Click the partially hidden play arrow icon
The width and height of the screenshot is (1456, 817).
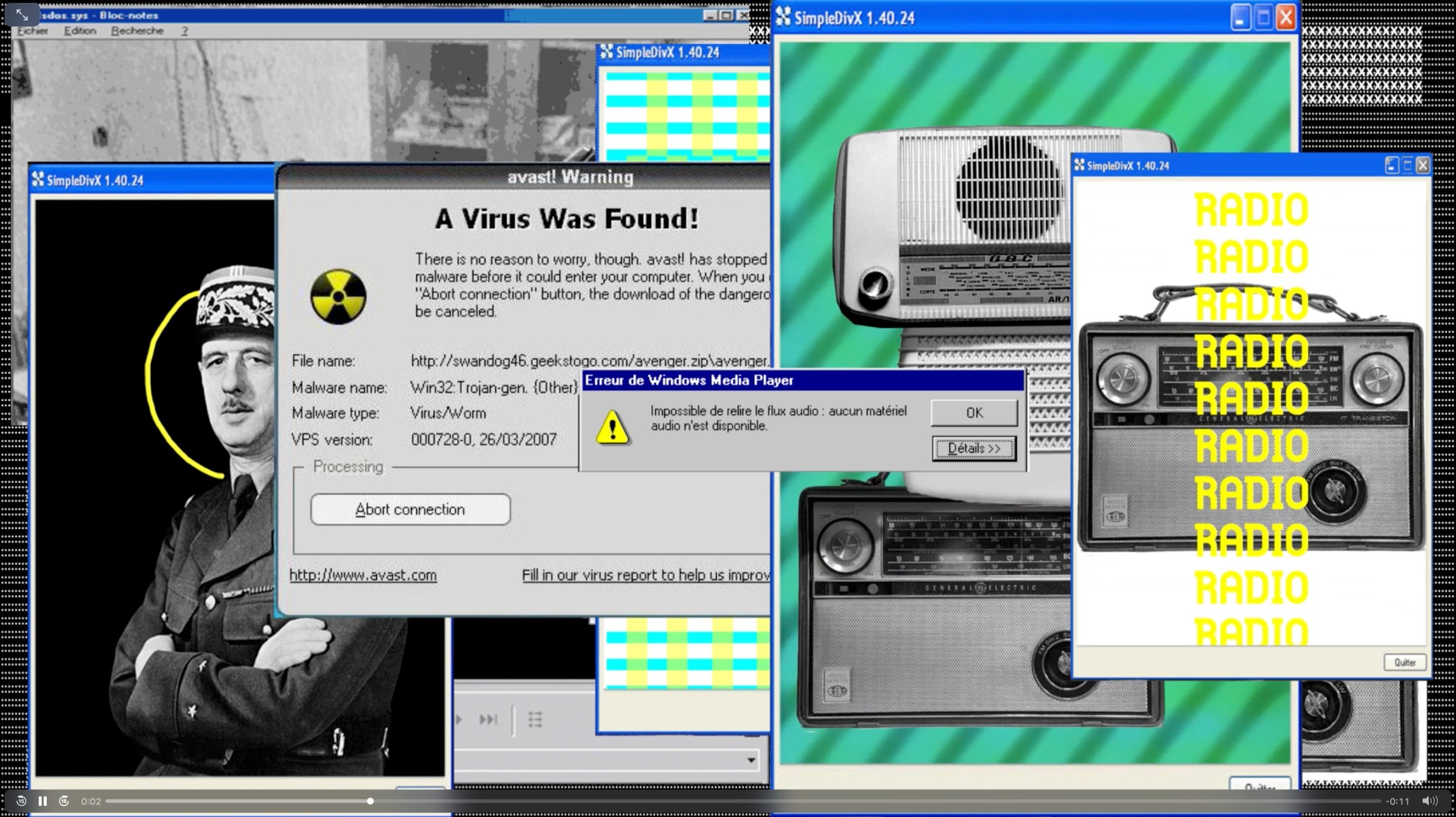[459, 720]
